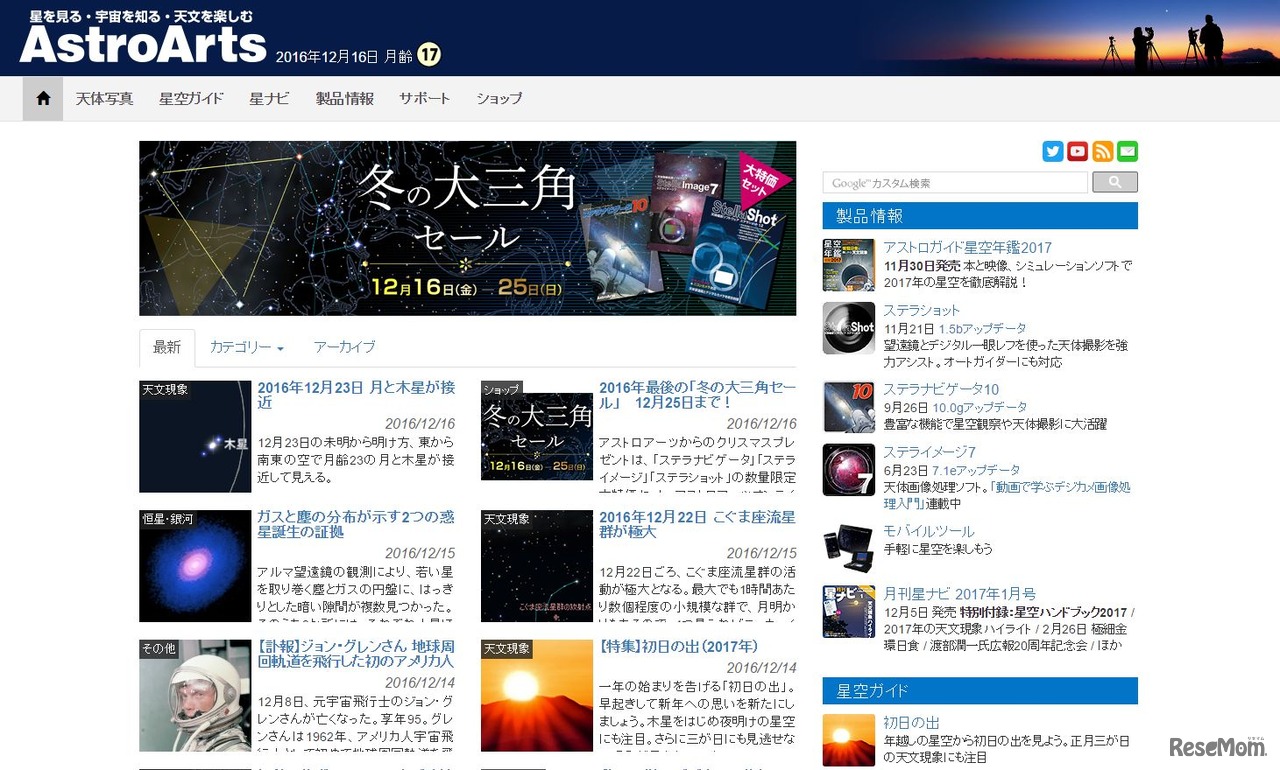Image resolution: width=1280 pixels, height=770 pixels.
Task: Open the ショップ menu item
Action: click(x=499, y=98)
